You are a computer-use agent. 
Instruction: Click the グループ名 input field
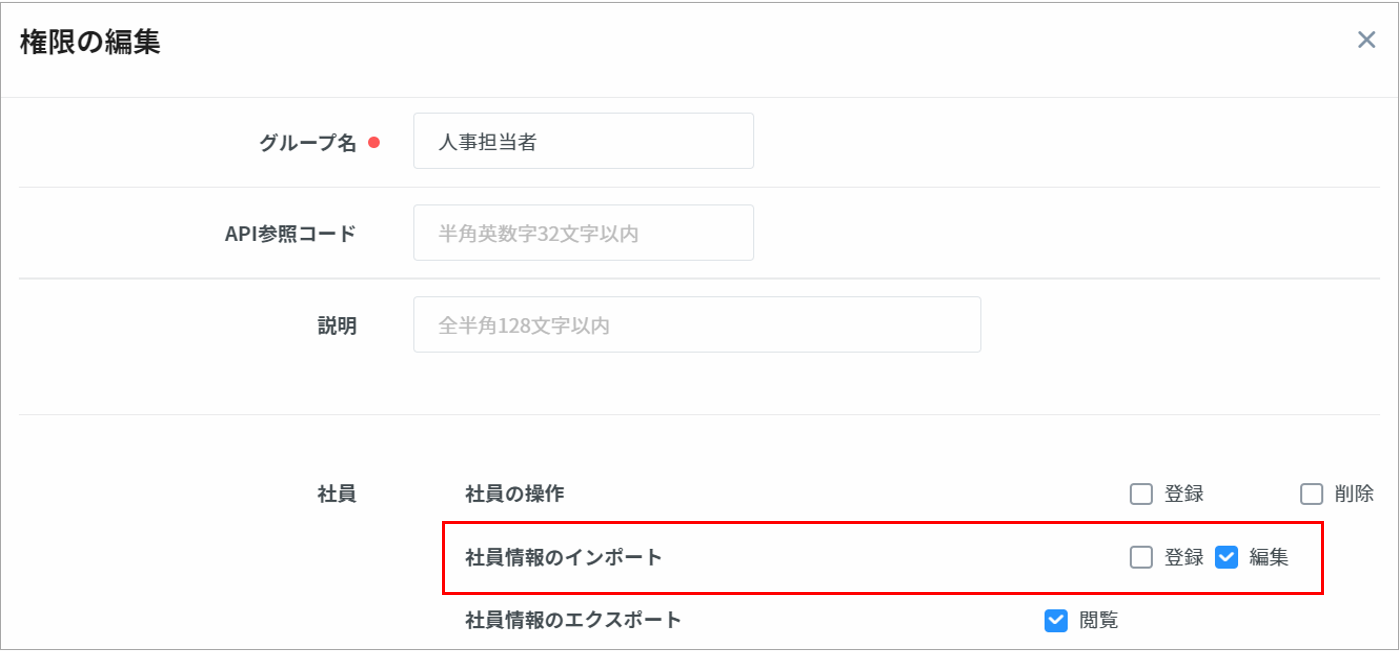[x=583, y=141]
